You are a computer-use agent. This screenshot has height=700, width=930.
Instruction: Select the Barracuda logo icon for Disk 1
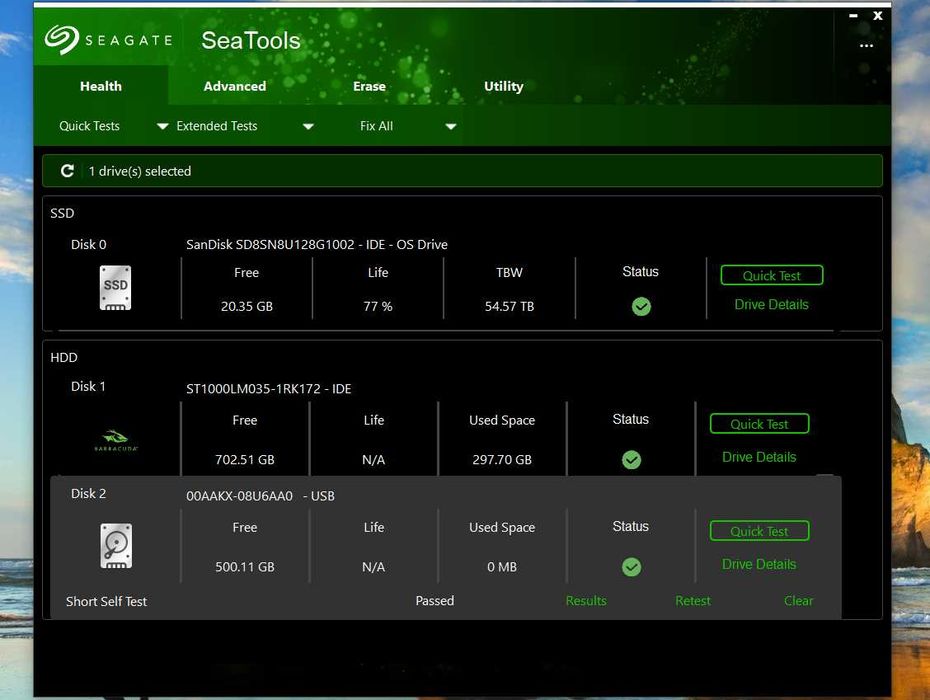tap(116, 440)
